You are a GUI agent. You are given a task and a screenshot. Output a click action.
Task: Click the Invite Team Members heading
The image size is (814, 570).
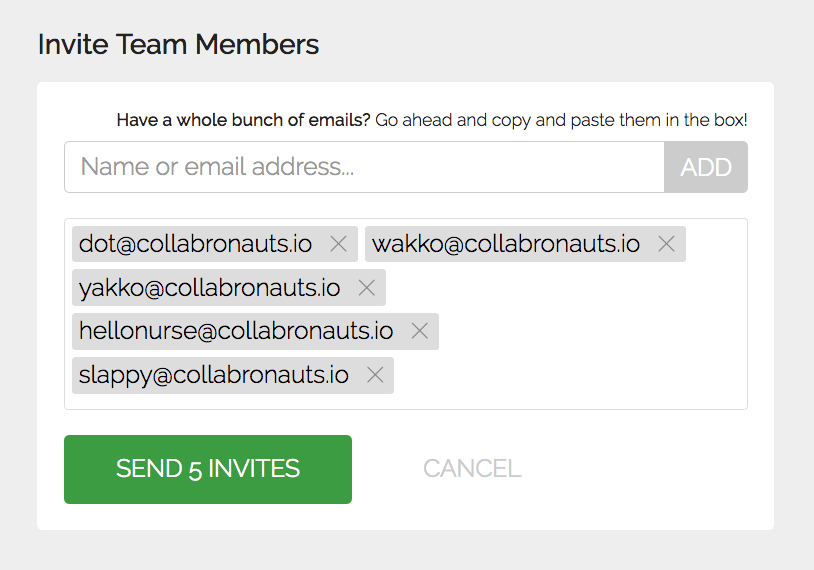click(x=178, y=45)
